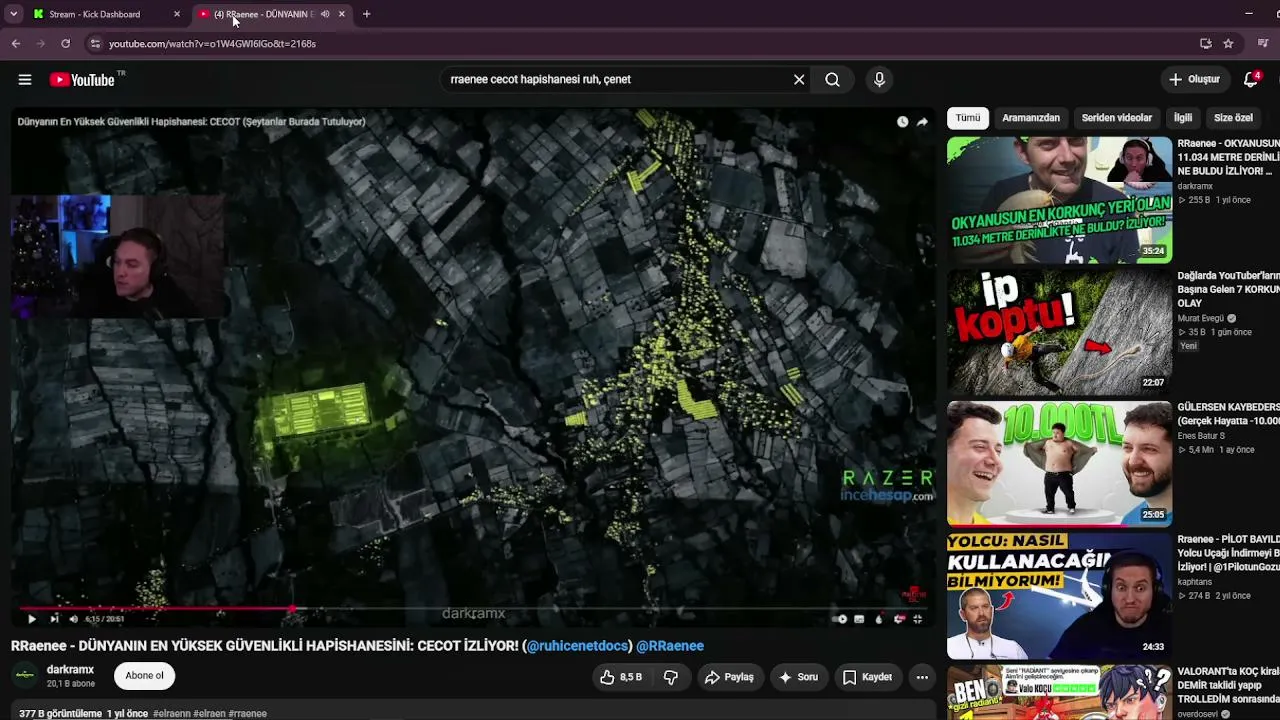The image size is (1280, 720).
Task: Open the Enes Batur S channel name
Action: point(1201,436)
